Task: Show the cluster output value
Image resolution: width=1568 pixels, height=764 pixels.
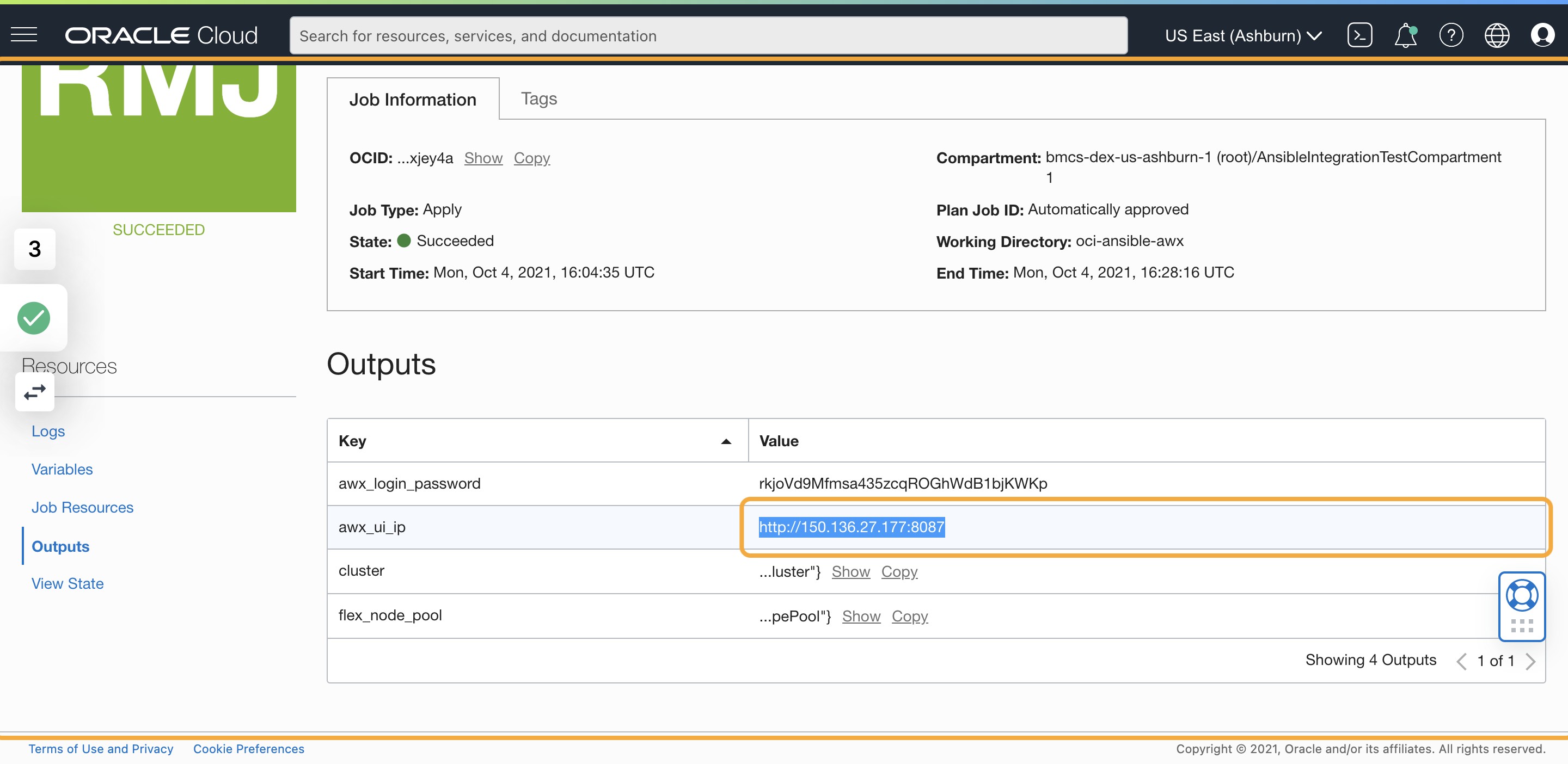Action: [x=850, y=572]
